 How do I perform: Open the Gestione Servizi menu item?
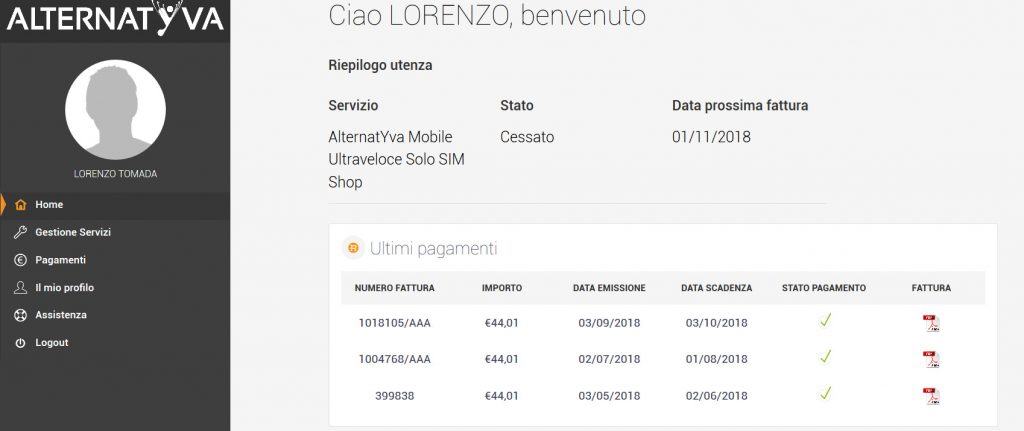(73, 232)
